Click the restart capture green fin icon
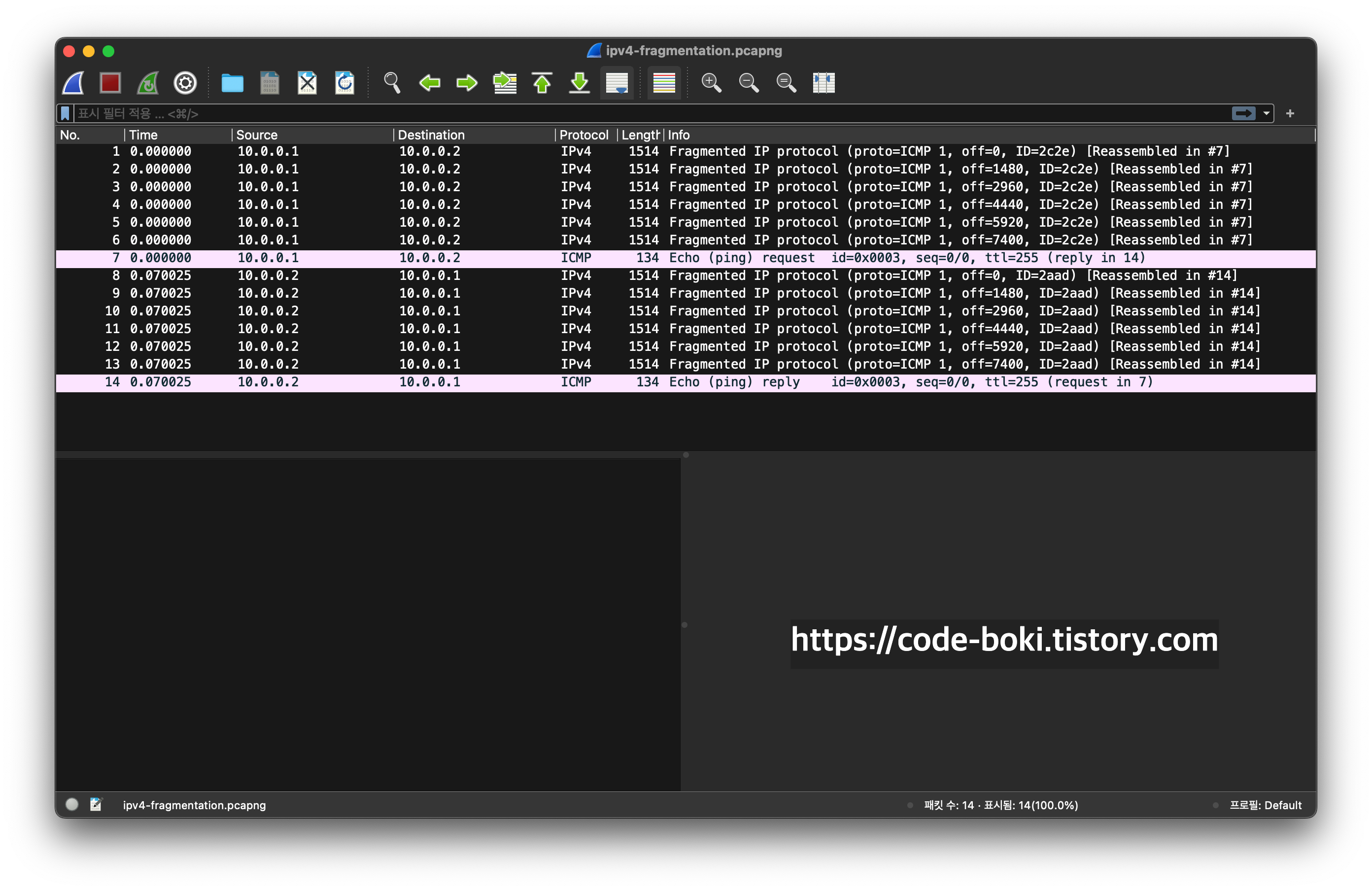Screen dimensions: 1372x891 click(147, 82)
